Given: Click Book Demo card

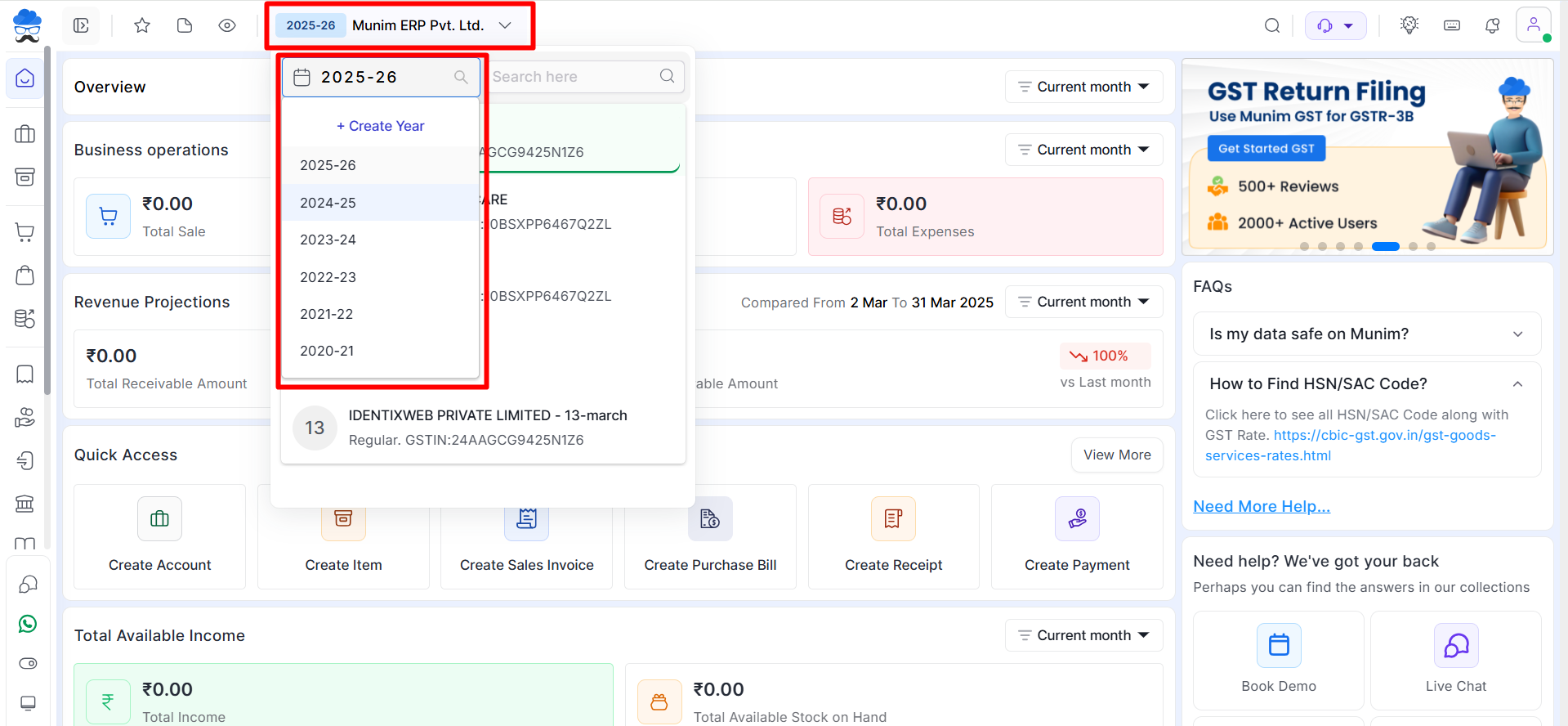Looking at the screenshot, I should coord(1279,660).
